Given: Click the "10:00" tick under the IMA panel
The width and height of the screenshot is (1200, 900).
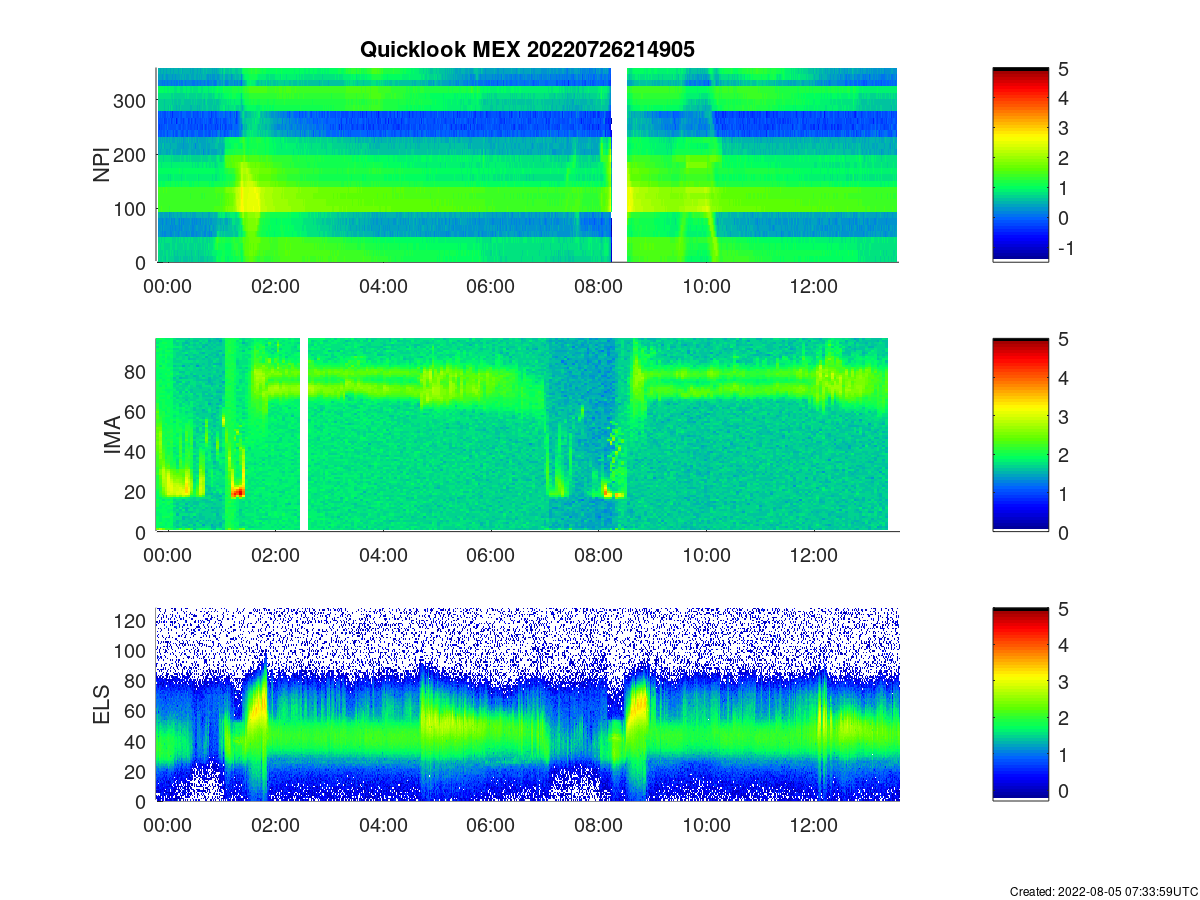Looking at the screenshot, I should click(706, 556).
